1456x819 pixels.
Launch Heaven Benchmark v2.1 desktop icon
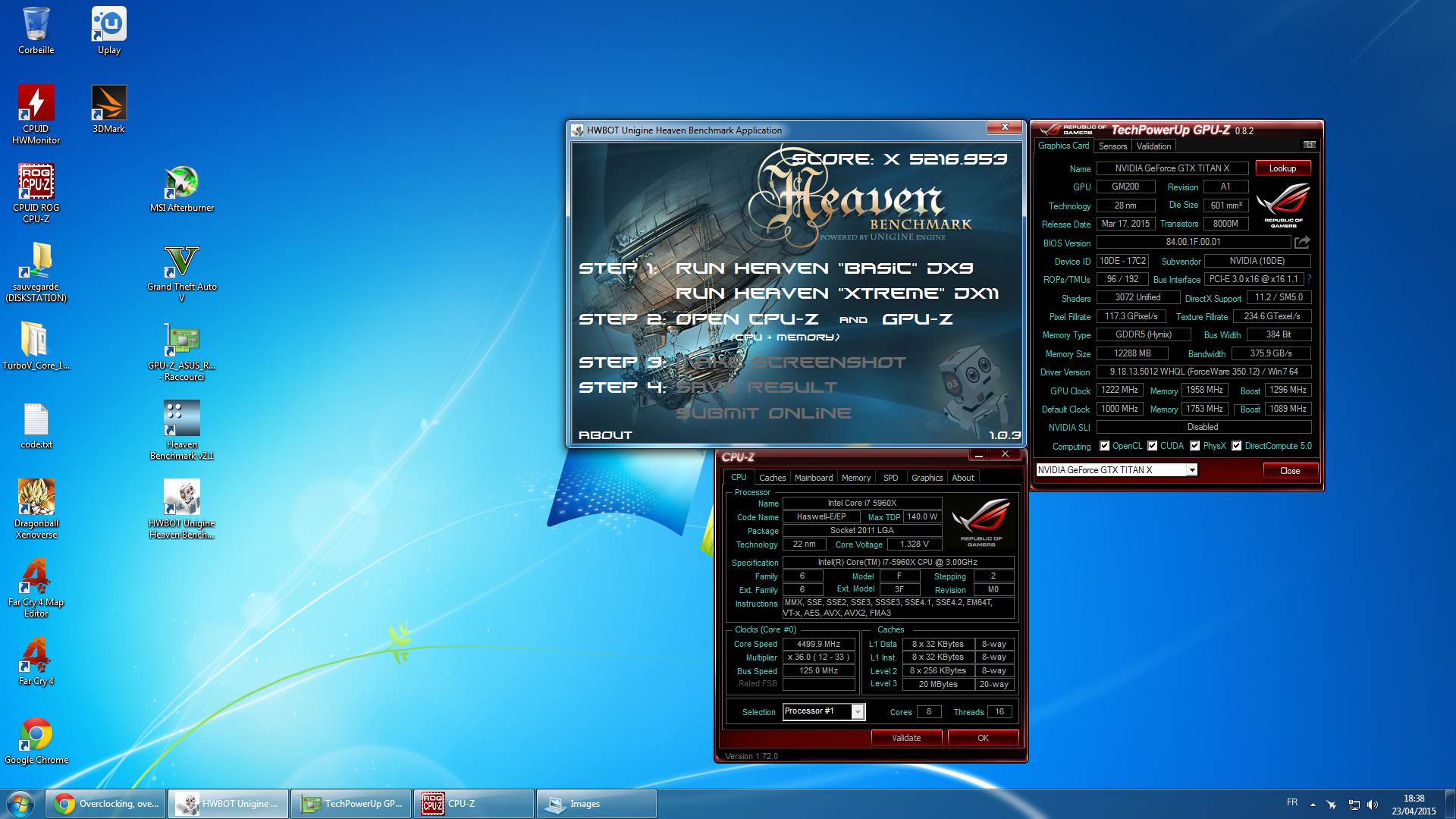182,430
